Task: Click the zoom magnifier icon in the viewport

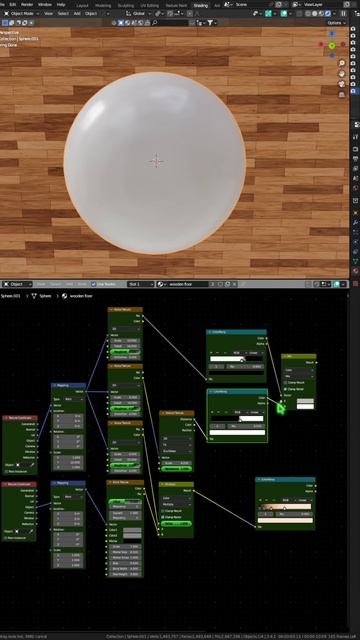Action: tap(342, 63)
